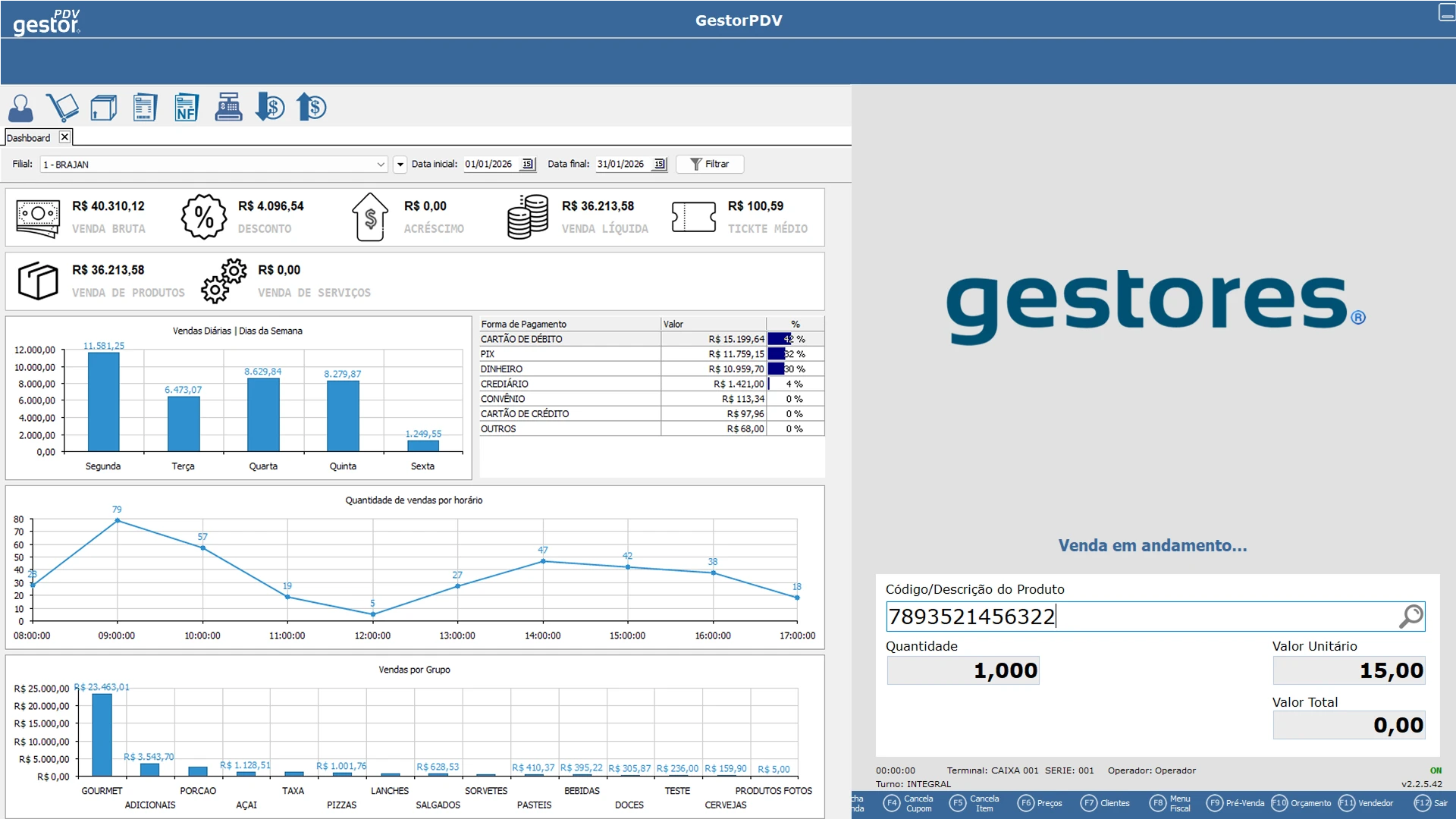Viewport: 1456px width, 819px height.
Task: Click F8 Menu Fiscal shortcut
Action: click(1170, 803)
